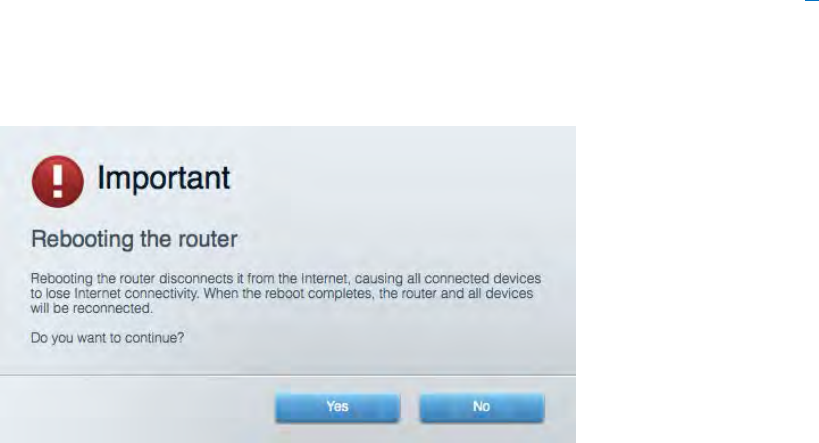The width and height of the screenshot is (819, 443).
Task: Click the dialog footer area left of Yes
Action: tap(136, 410)
